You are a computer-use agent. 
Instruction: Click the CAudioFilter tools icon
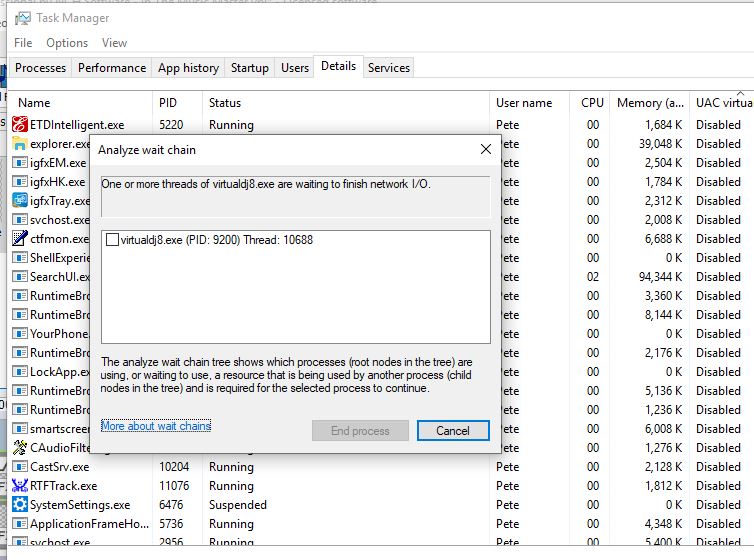(20, 448)
